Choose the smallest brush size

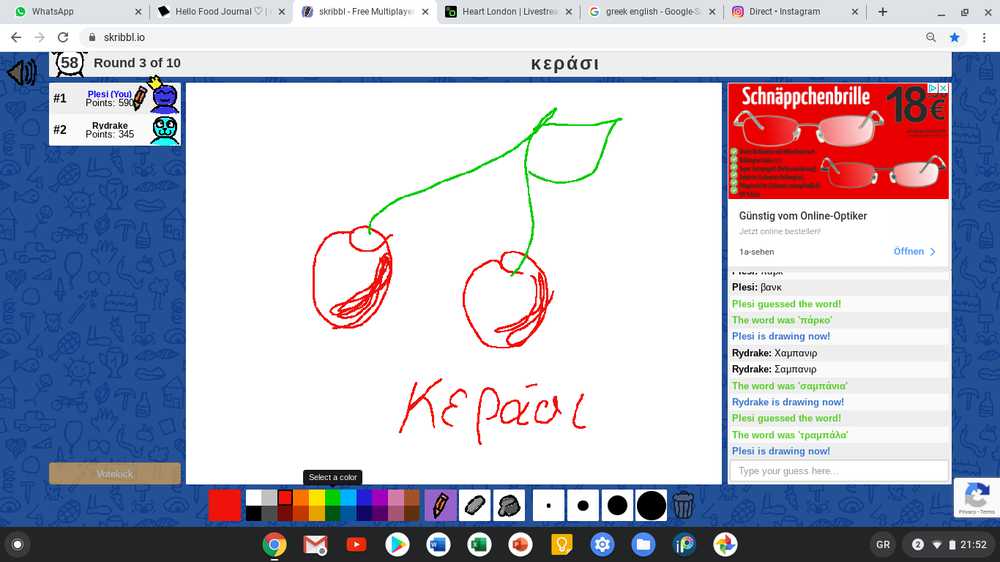coord(549,505)
